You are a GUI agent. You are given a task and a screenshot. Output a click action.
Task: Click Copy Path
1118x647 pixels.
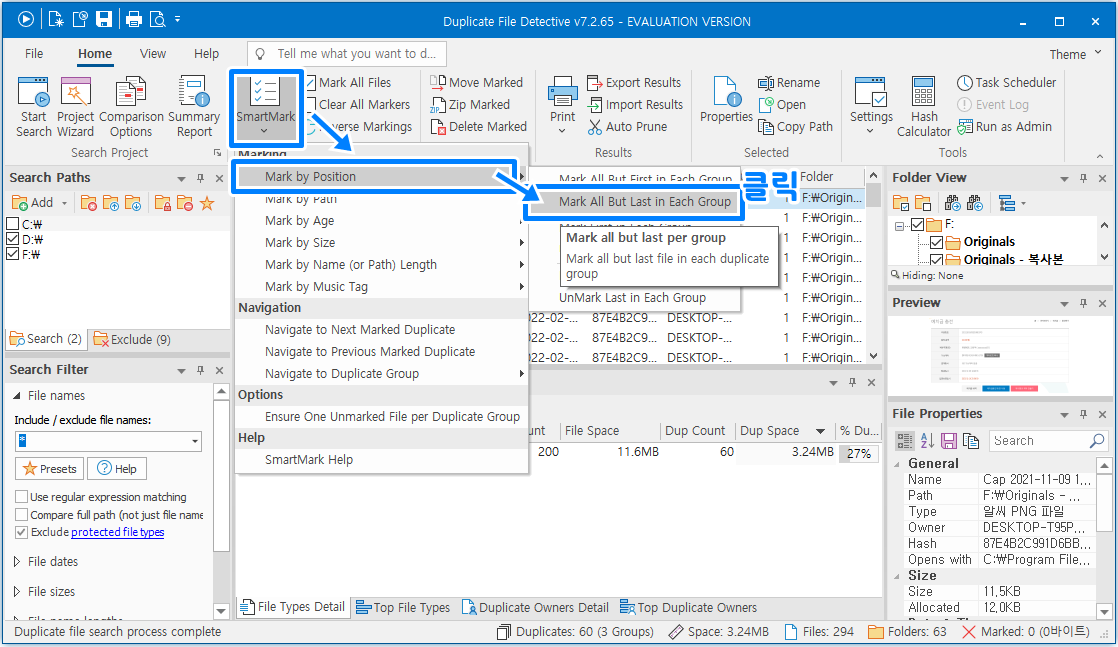point(795,126)
